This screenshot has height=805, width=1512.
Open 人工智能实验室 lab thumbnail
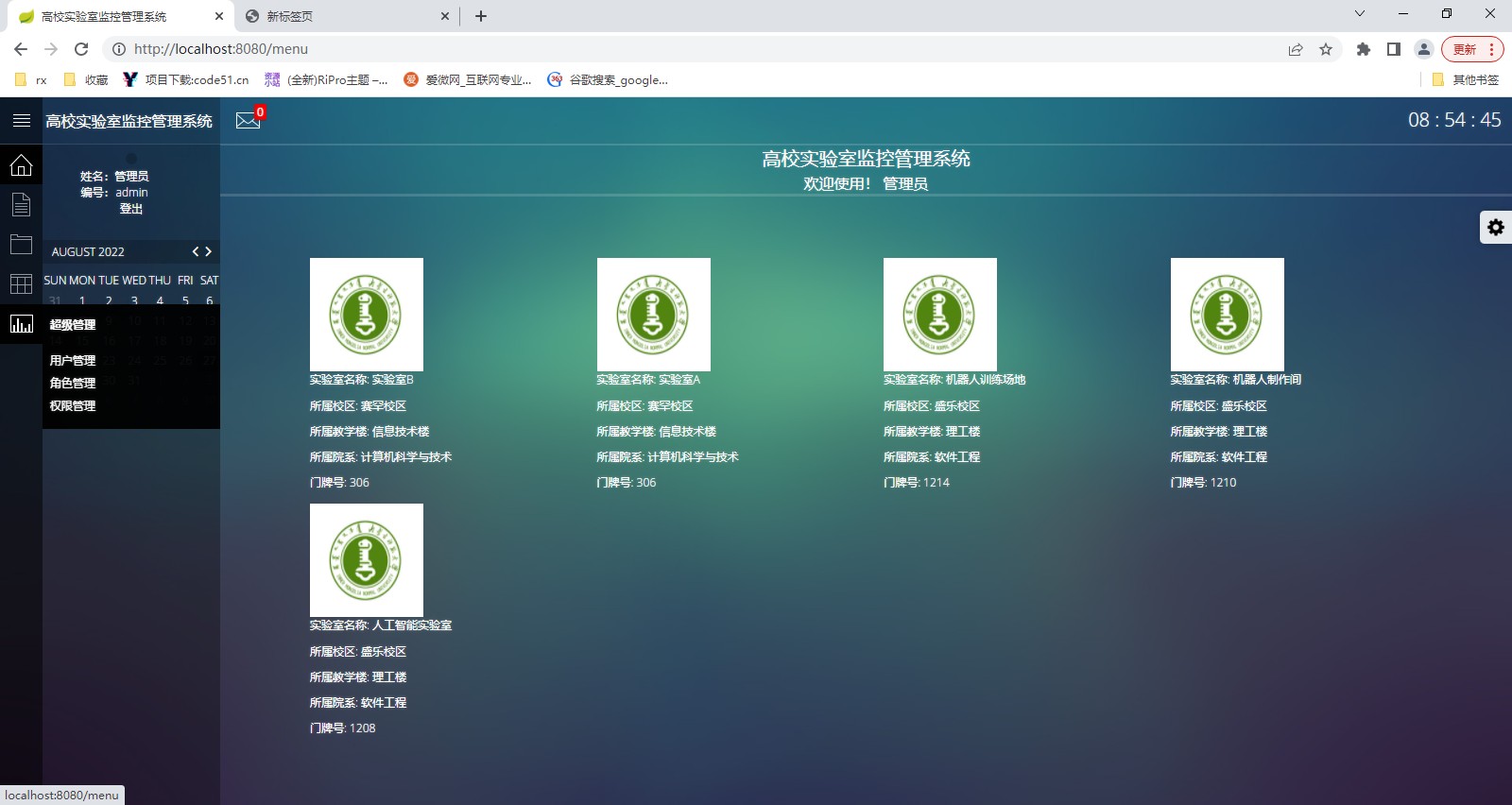click(367, 560)
